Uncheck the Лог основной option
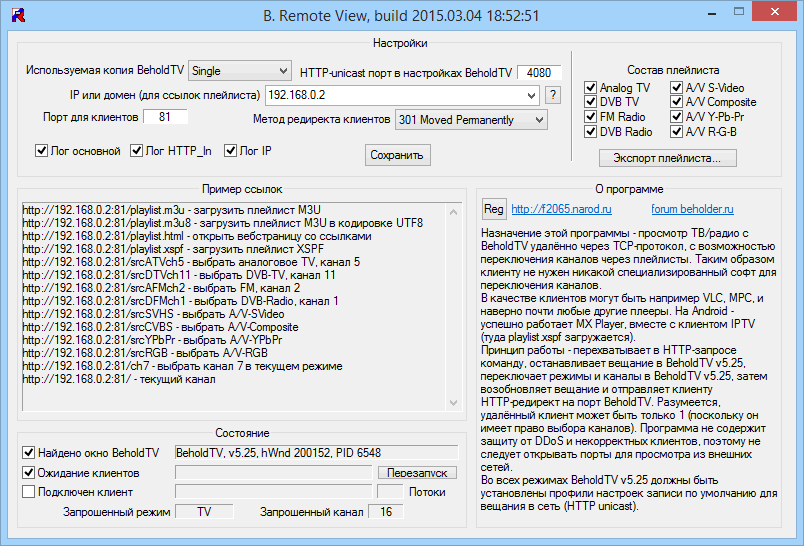The width and height of the screenshot is (804, 546). pos(42,151)
